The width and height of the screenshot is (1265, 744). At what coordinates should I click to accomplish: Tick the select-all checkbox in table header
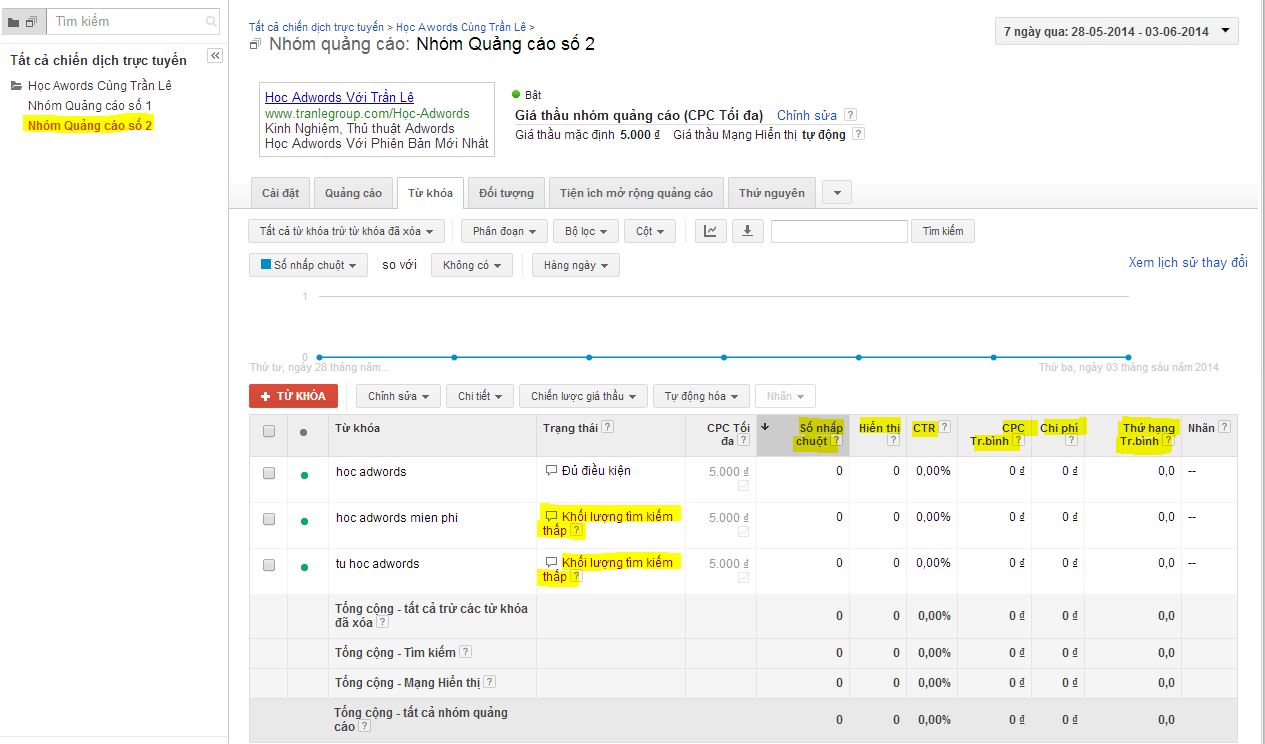pos(269,432)
